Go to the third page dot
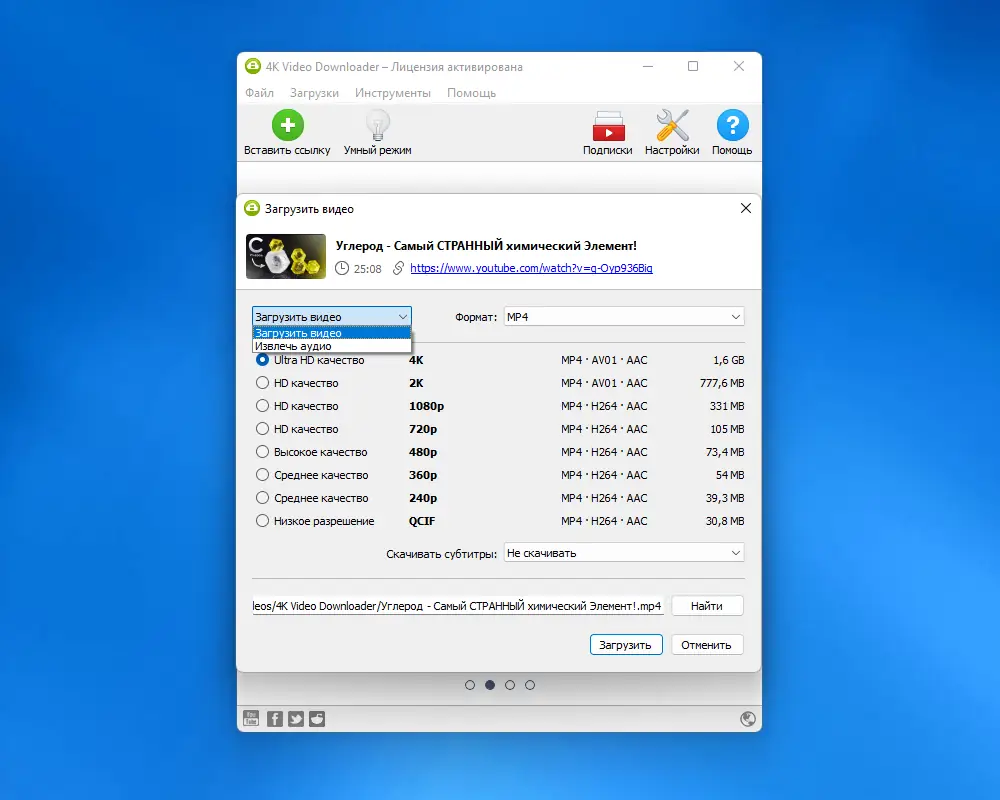This screenshot has width=1000, height=800. coord(510,685)
